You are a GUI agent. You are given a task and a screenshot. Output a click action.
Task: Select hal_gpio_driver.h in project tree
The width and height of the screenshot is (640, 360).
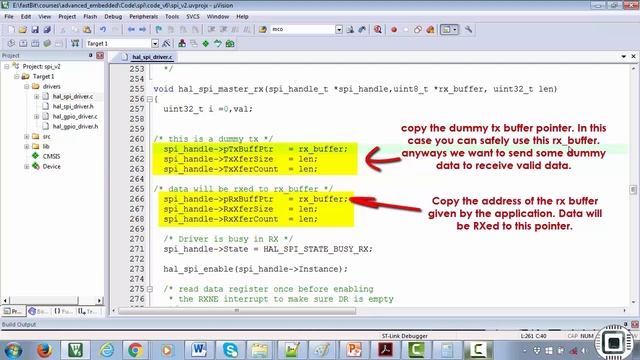pos(76,127)
